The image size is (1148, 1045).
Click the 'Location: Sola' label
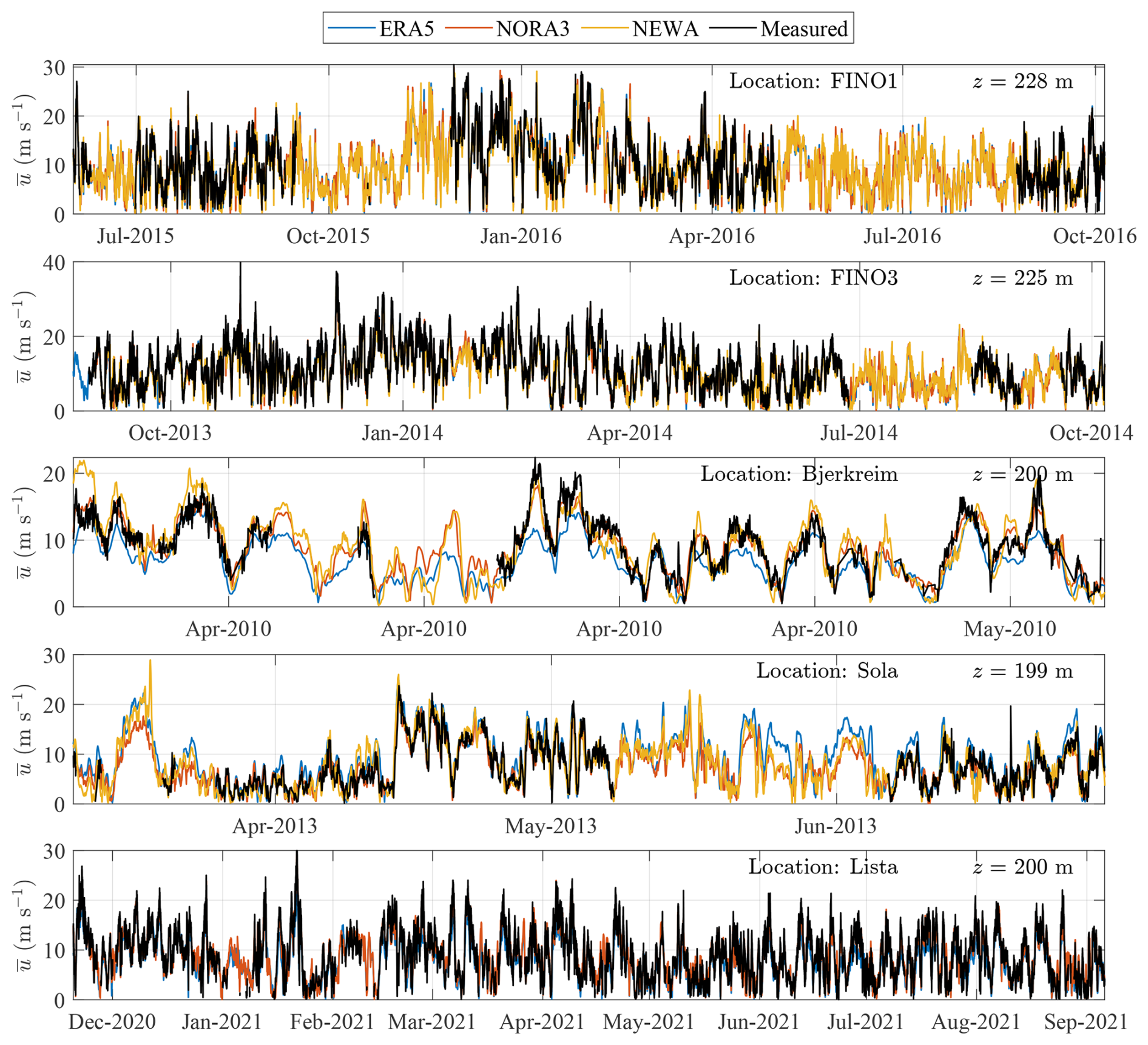pos(826,671)
